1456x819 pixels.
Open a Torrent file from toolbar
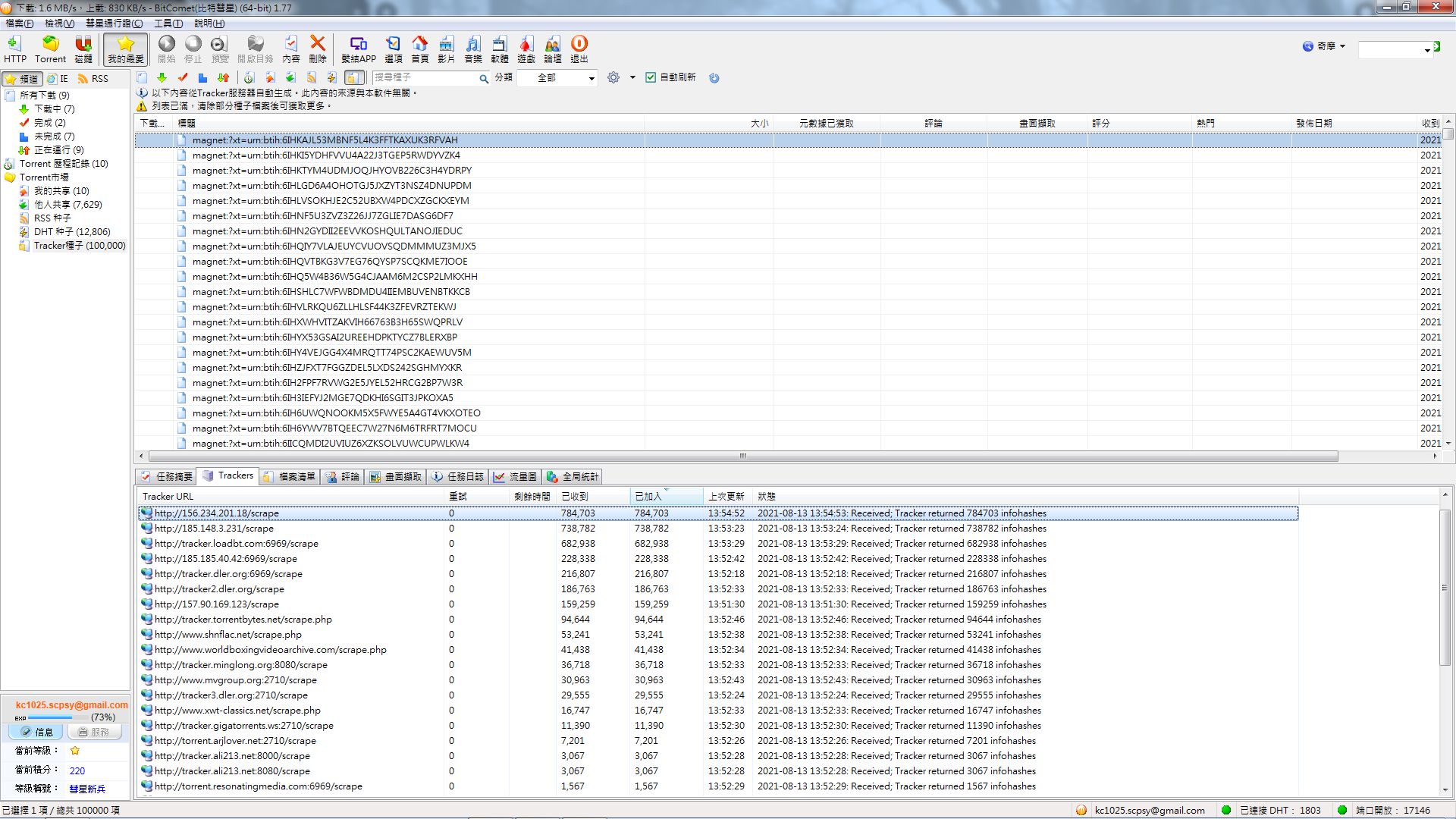tap(50, 49)
